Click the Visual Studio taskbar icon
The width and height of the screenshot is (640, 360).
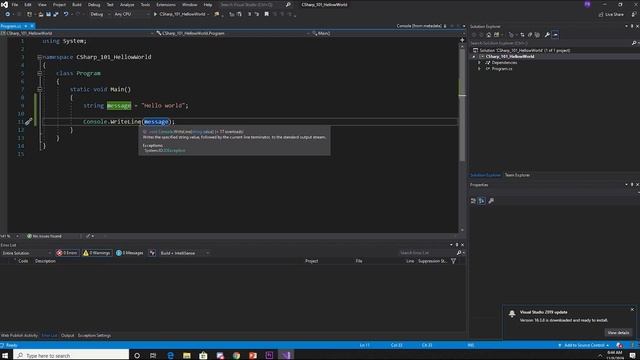[286, 355]
